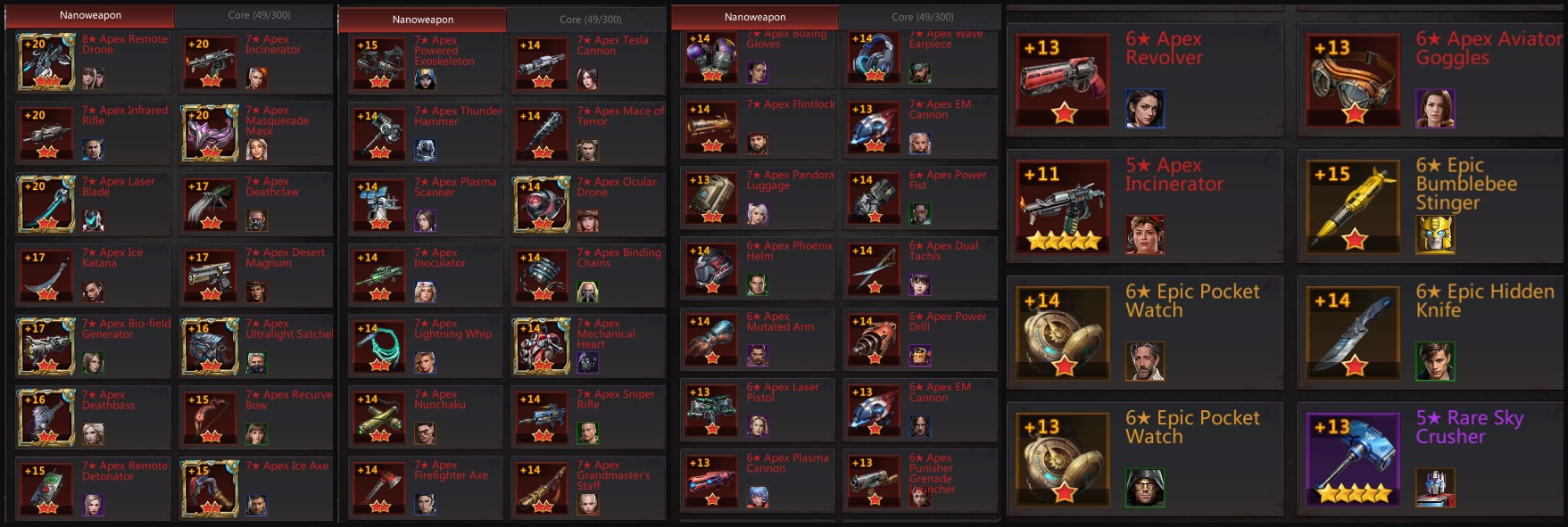Select the 8★ Apex Remote Drone weapon icon
This screenshot has height=527, width=1568.
(x=46, y=62)
